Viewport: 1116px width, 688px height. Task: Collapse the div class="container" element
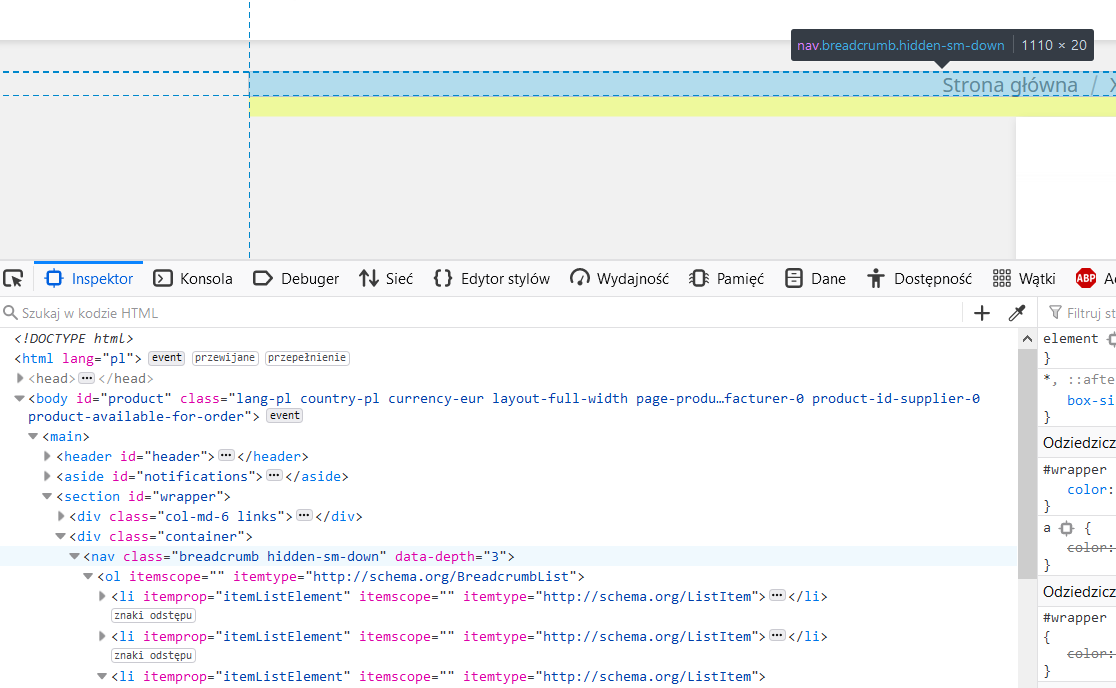60,536
